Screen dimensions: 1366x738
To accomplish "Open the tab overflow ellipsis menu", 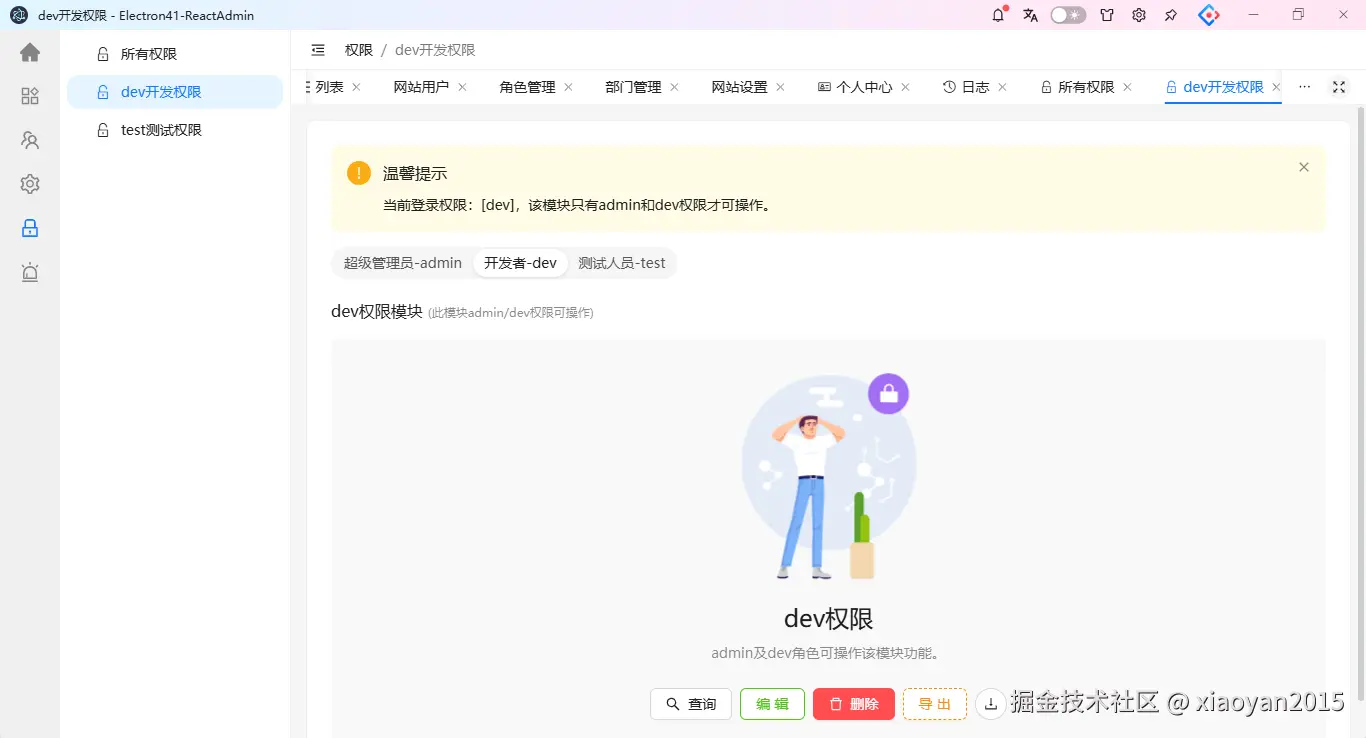I will [x=1304, y=87].
